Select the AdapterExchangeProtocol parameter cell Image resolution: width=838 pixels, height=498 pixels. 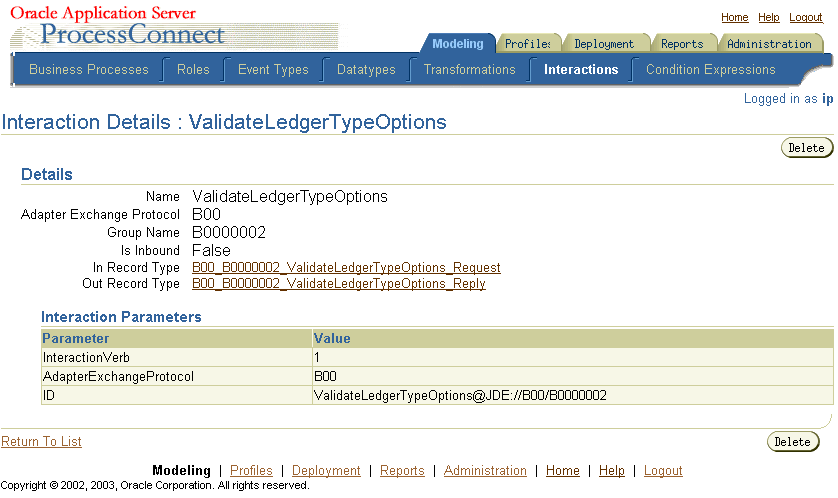tap(176, 377)
